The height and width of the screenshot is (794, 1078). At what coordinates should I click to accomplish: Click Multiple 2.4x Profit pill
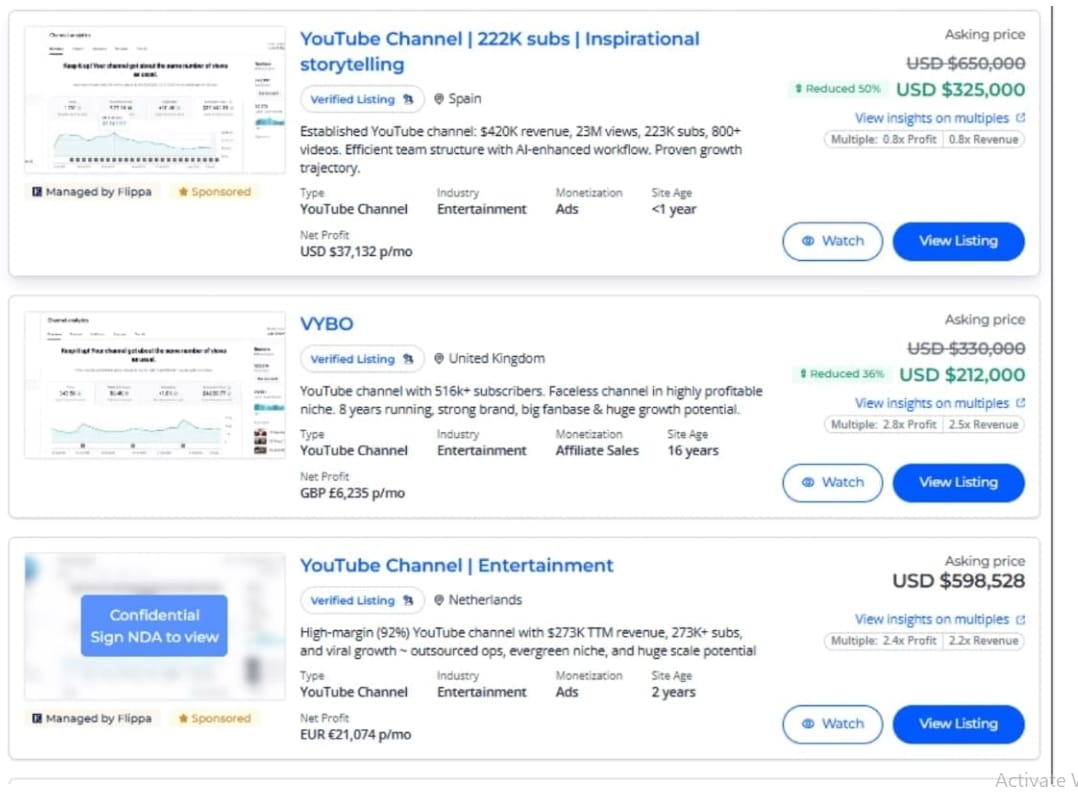pyautogui.click(x=883, y=641)
